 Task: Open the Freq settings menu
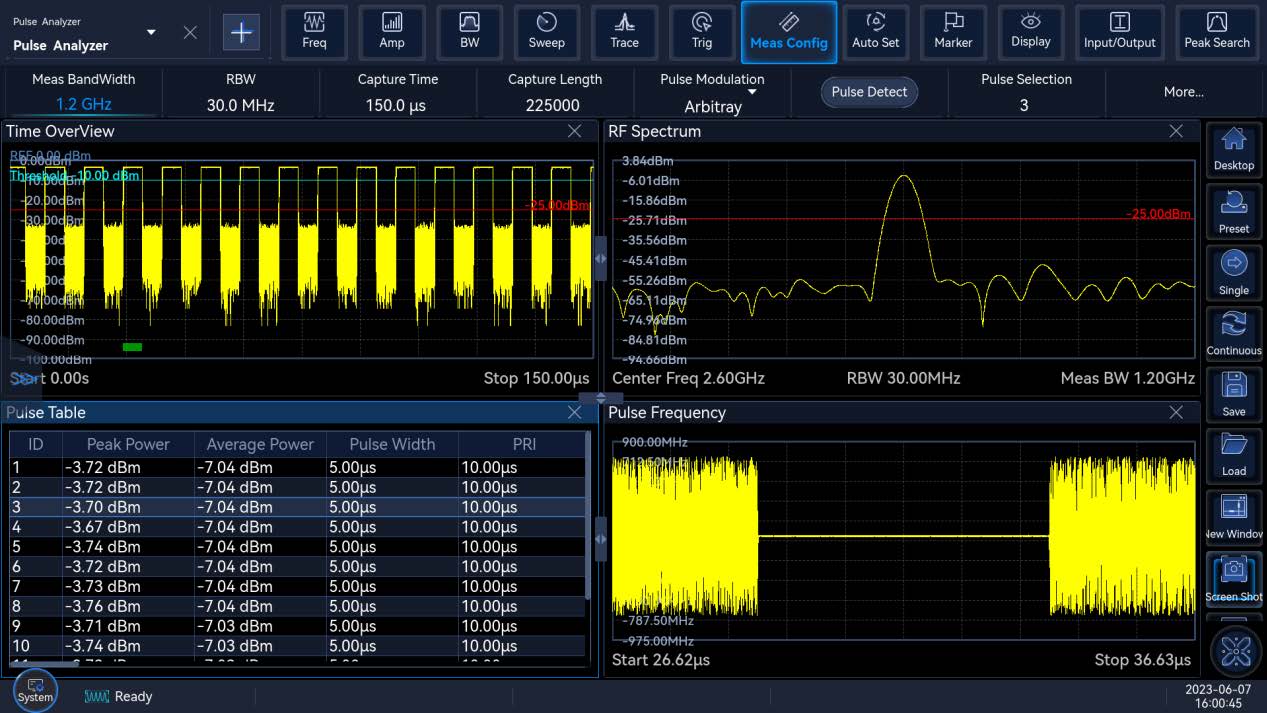pos(314,32)
